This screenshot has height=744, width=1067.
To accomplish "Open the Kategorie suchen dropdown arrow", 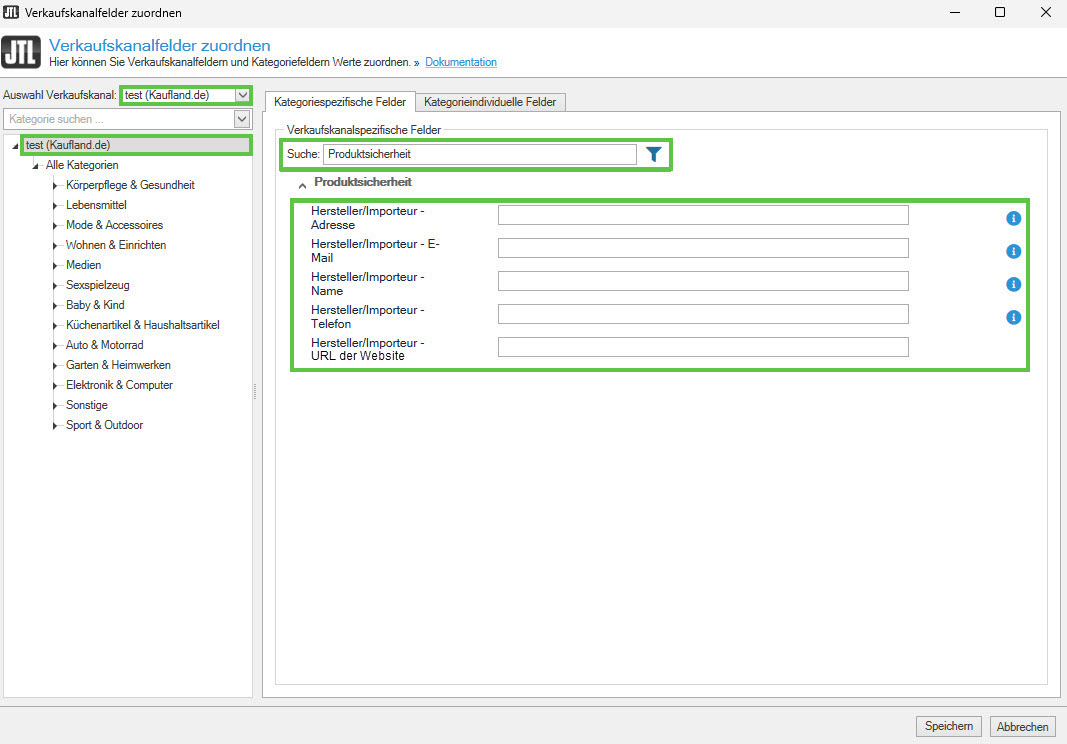I will pos(241,120).
